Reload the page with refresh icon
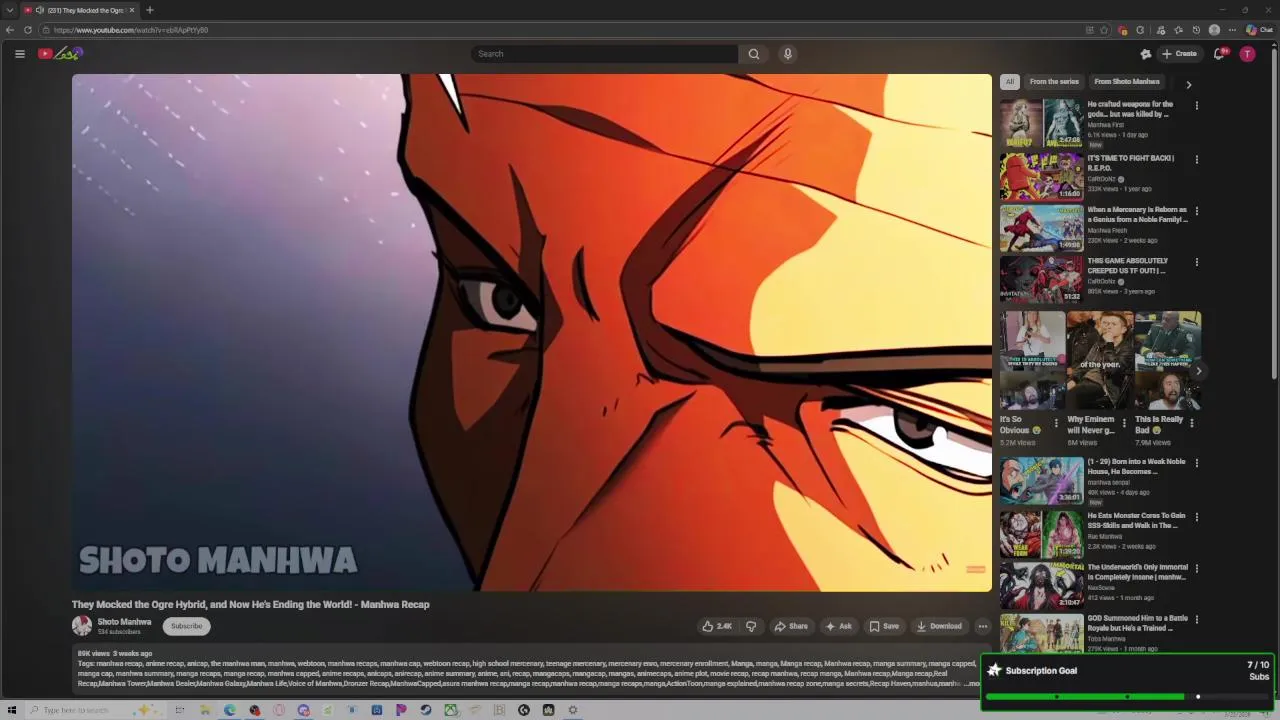Screen dimensions: 1280x720 [28, 30]
